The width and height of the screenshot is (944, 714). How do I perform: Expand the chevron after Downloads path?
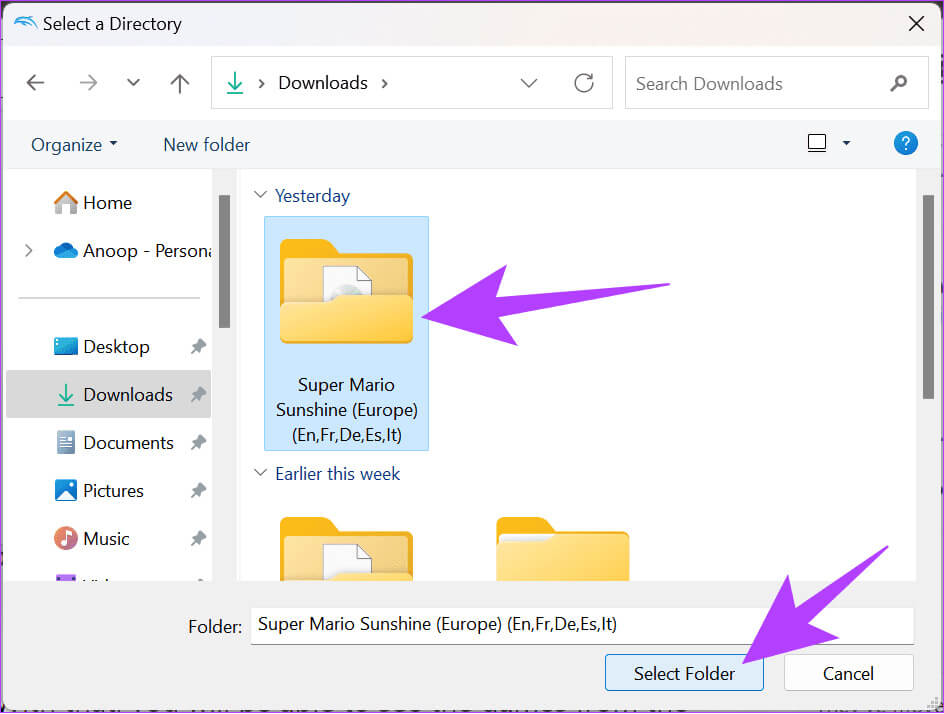[x=385, y=83]
